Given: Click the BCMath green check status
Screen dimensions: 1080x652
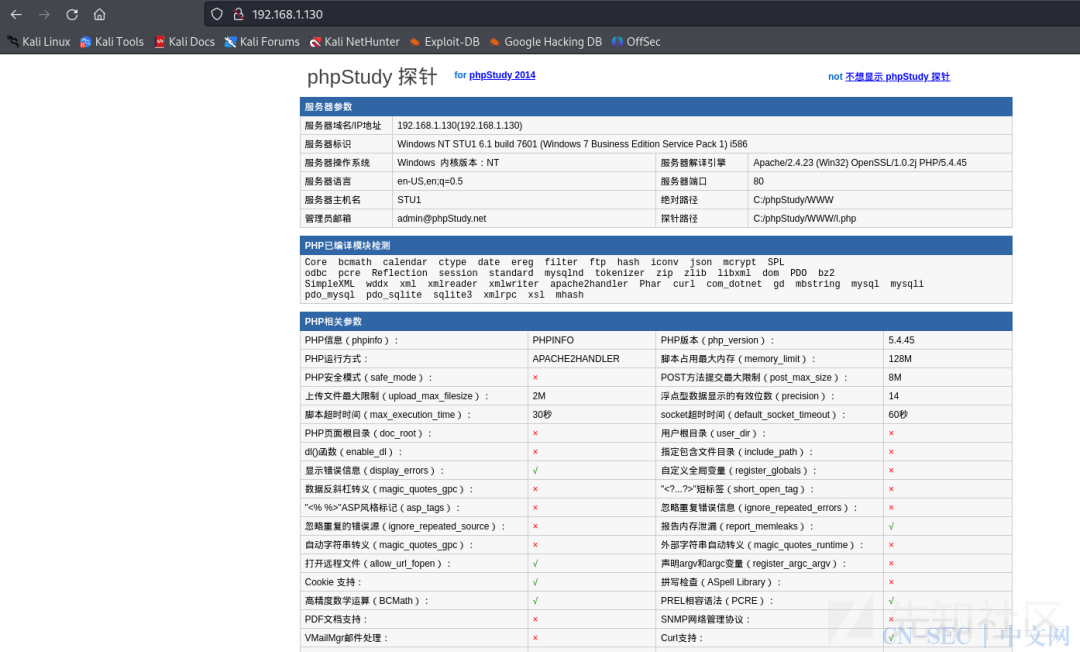Looking at the screenshot, I should (535, 600).
